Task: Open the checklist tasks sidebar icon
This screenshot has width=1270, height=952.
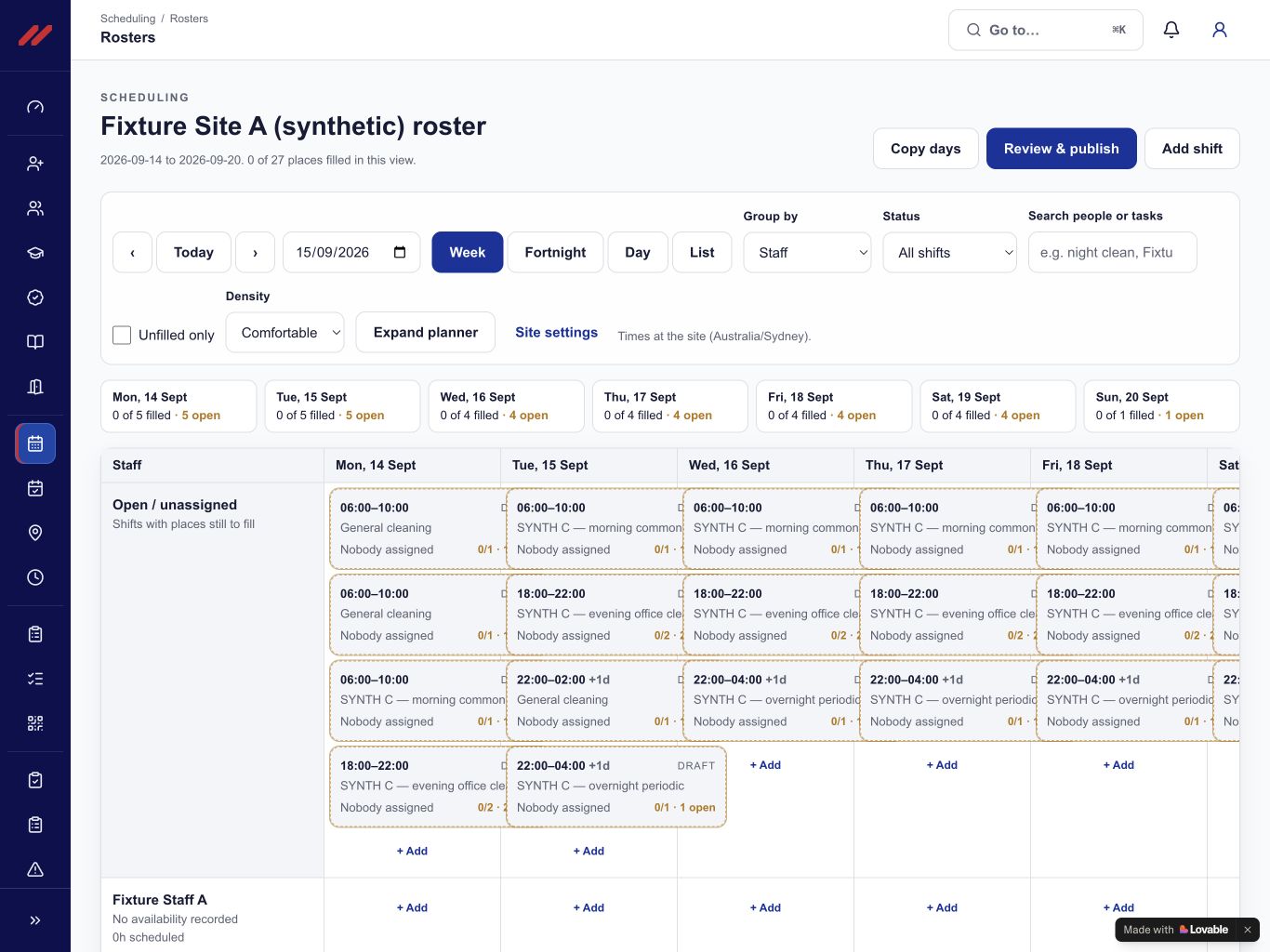Action: (35, 679)
